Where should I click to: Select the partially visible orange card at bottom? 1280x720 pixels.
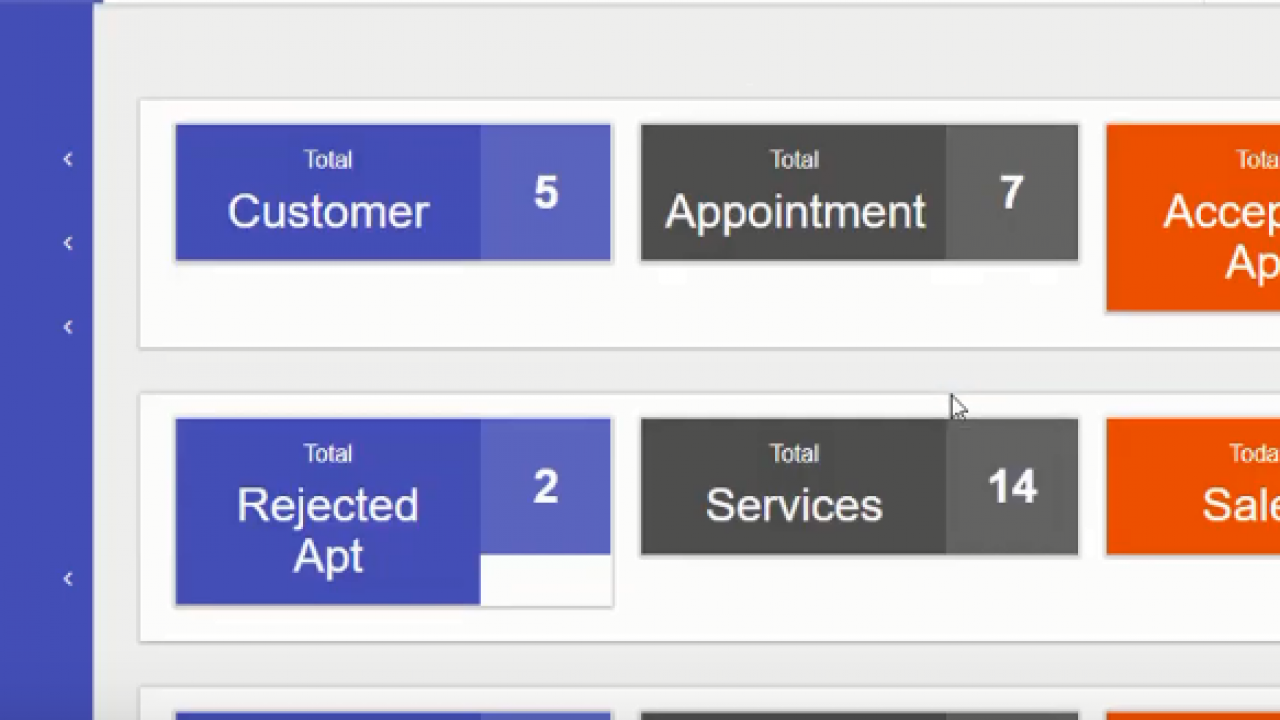[1193, 716]
